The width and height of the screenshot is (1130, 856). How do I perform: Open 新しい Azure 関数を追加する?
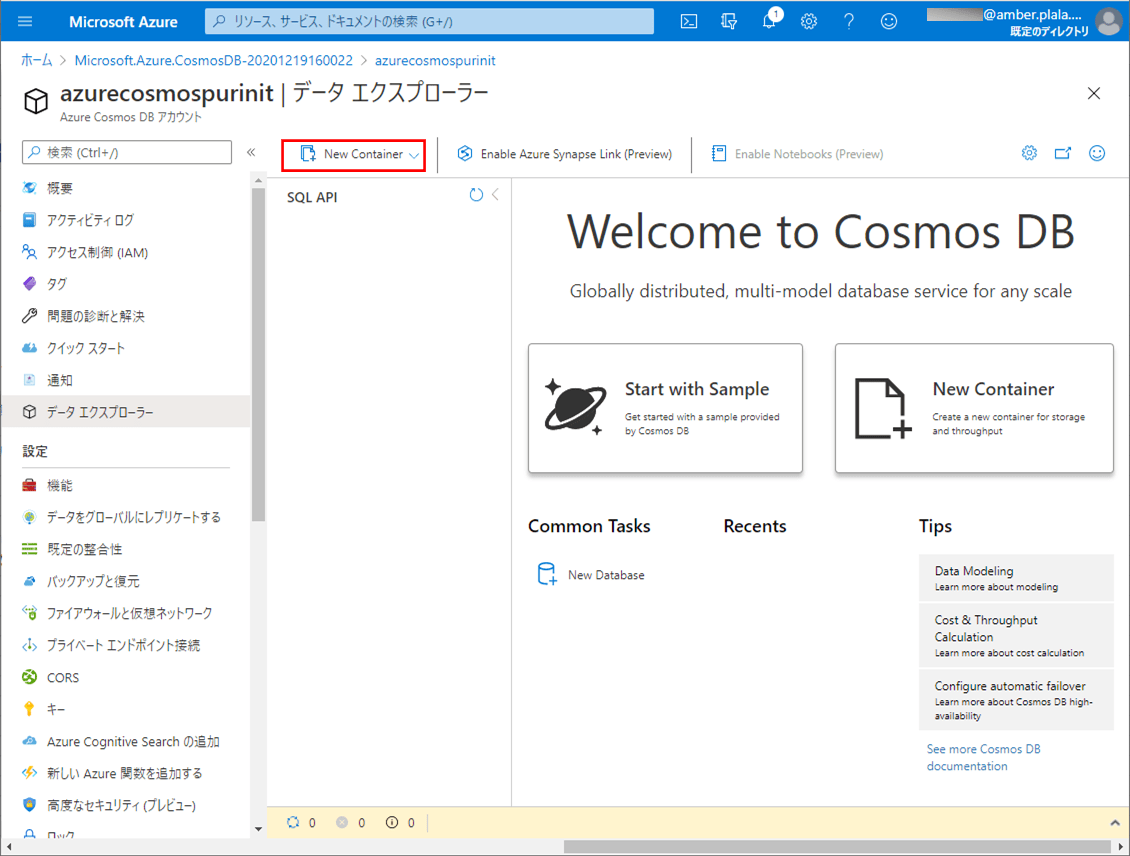coord(126,773)
